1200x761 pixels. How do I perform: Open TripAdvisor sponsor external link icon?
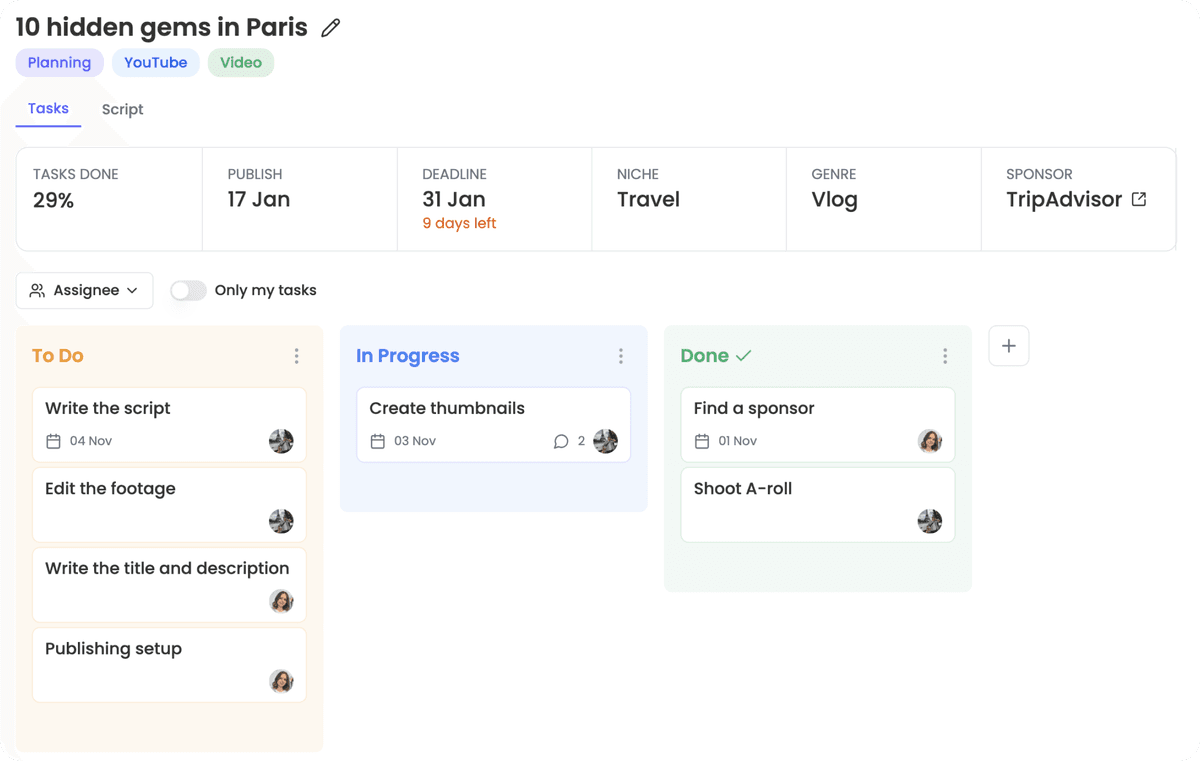(1139, 199)
